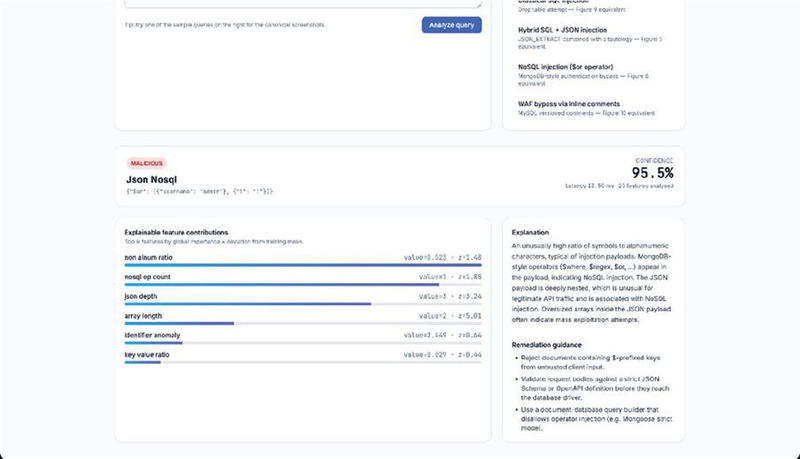Click the key value ratio contribution bar
The width and height of the screenshot is (800, 459).
click(303, 362)
